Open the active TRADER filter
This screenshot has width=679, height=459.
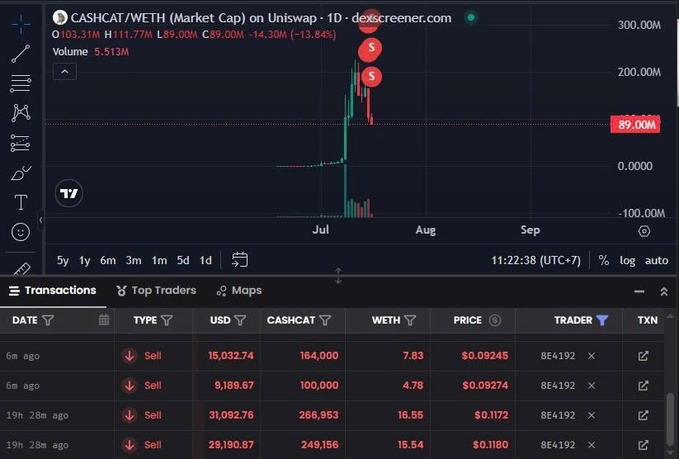coord(602,320)
